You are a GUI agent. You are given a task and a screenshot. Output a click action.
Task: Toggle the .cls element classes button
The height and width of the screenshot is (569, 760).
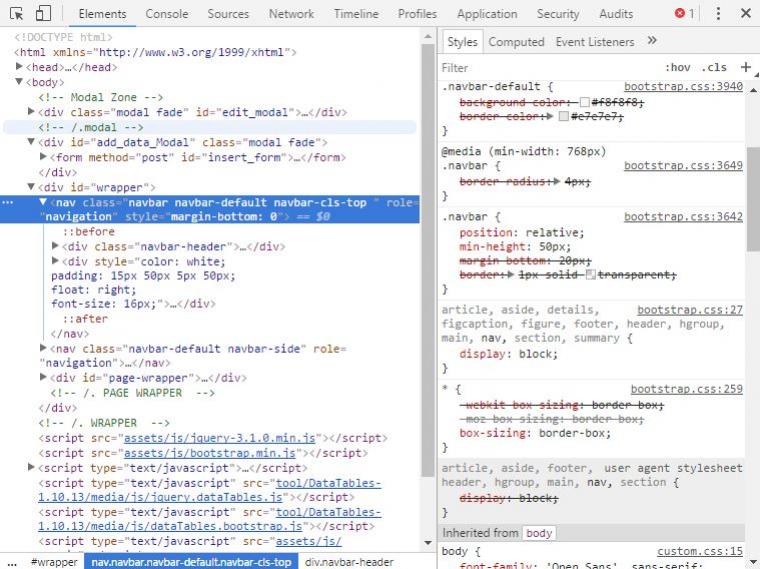click(714, 67)
